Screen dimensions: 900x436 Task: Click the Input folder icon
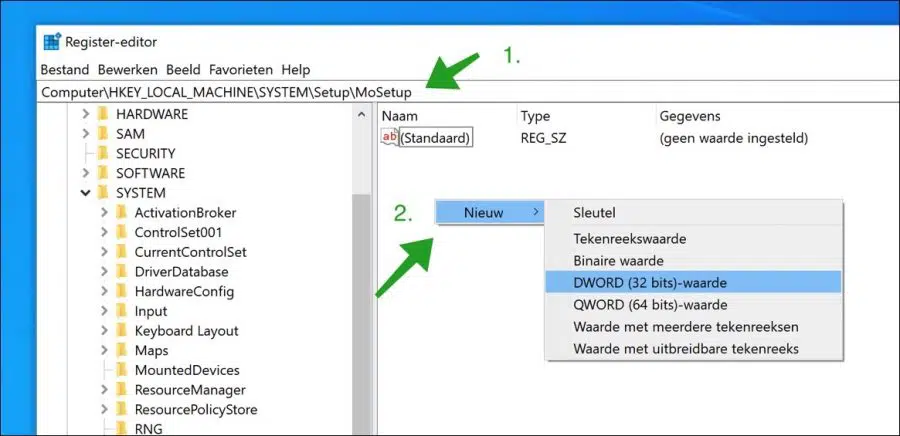(x=122, y=312)
